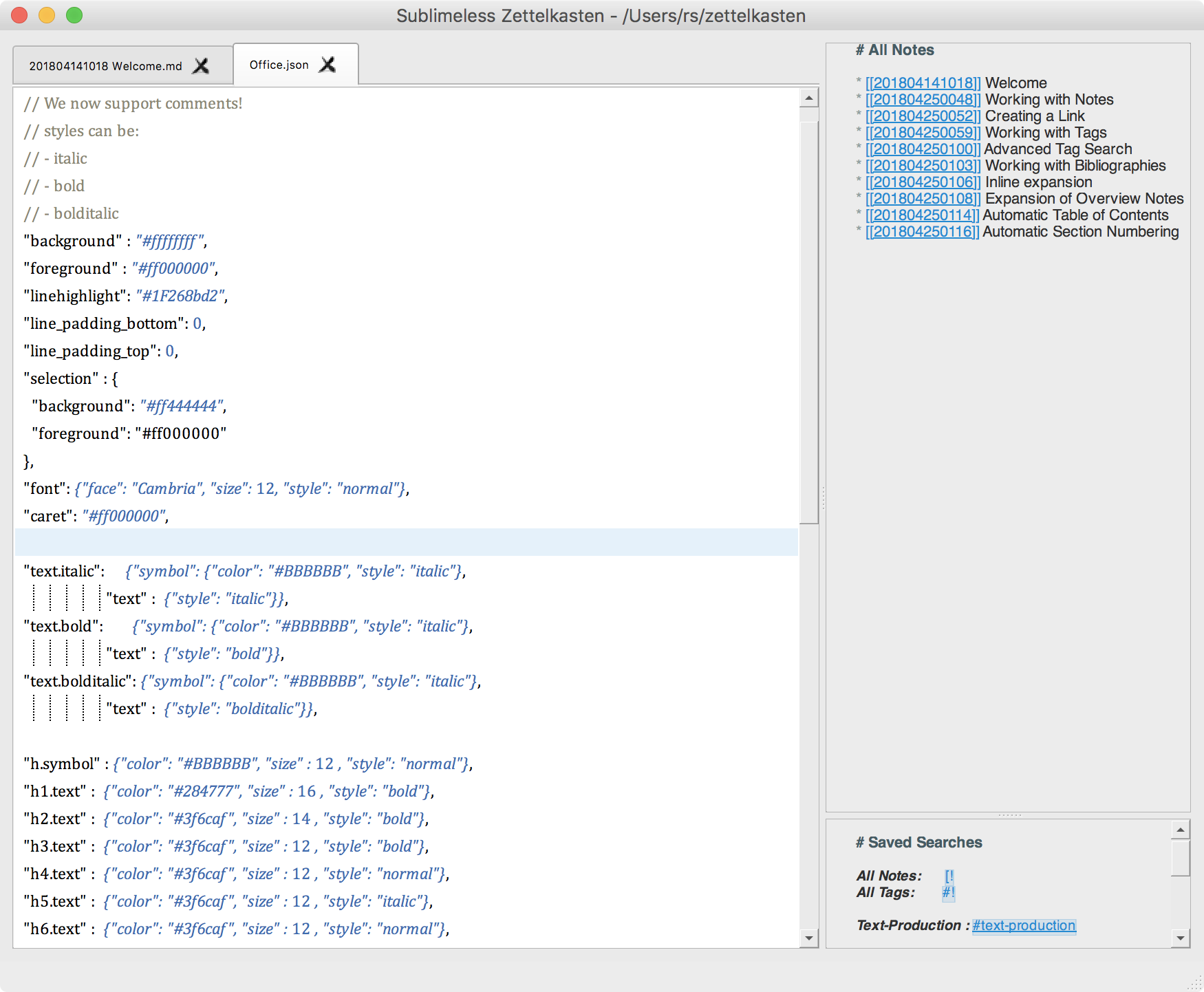The width and height of the screenshot is (1204, 992).
Task: Open note link [[201804250116]] Automatic Section Numbering
Action: pos(923,232)
